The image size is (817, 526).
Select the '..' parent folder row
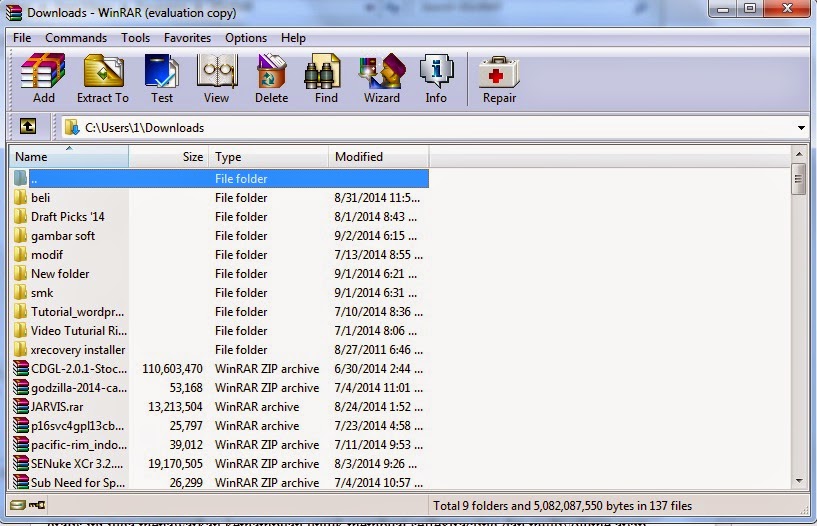[x=219, y=179]
